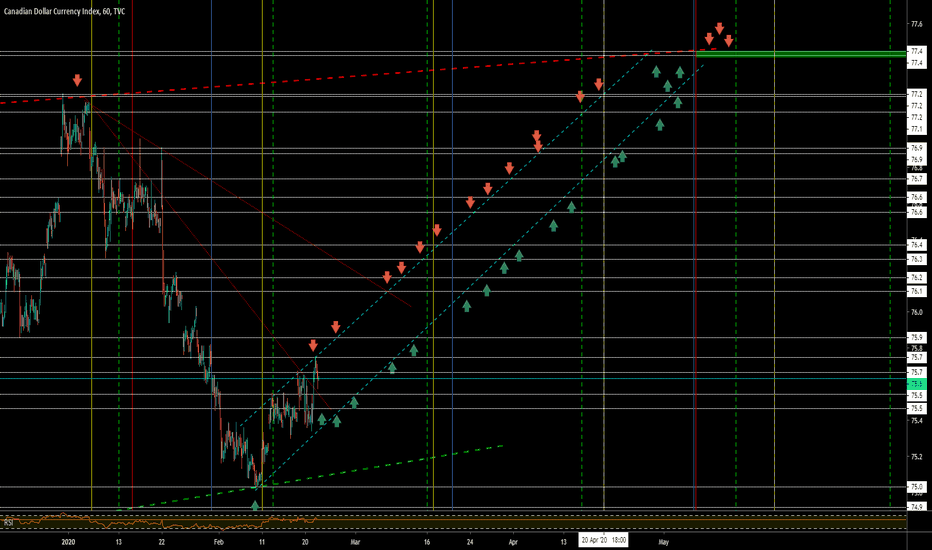Click the 77.6 price axis label
Viewport: 932px width, 550px height.
[x=917, y=24]
